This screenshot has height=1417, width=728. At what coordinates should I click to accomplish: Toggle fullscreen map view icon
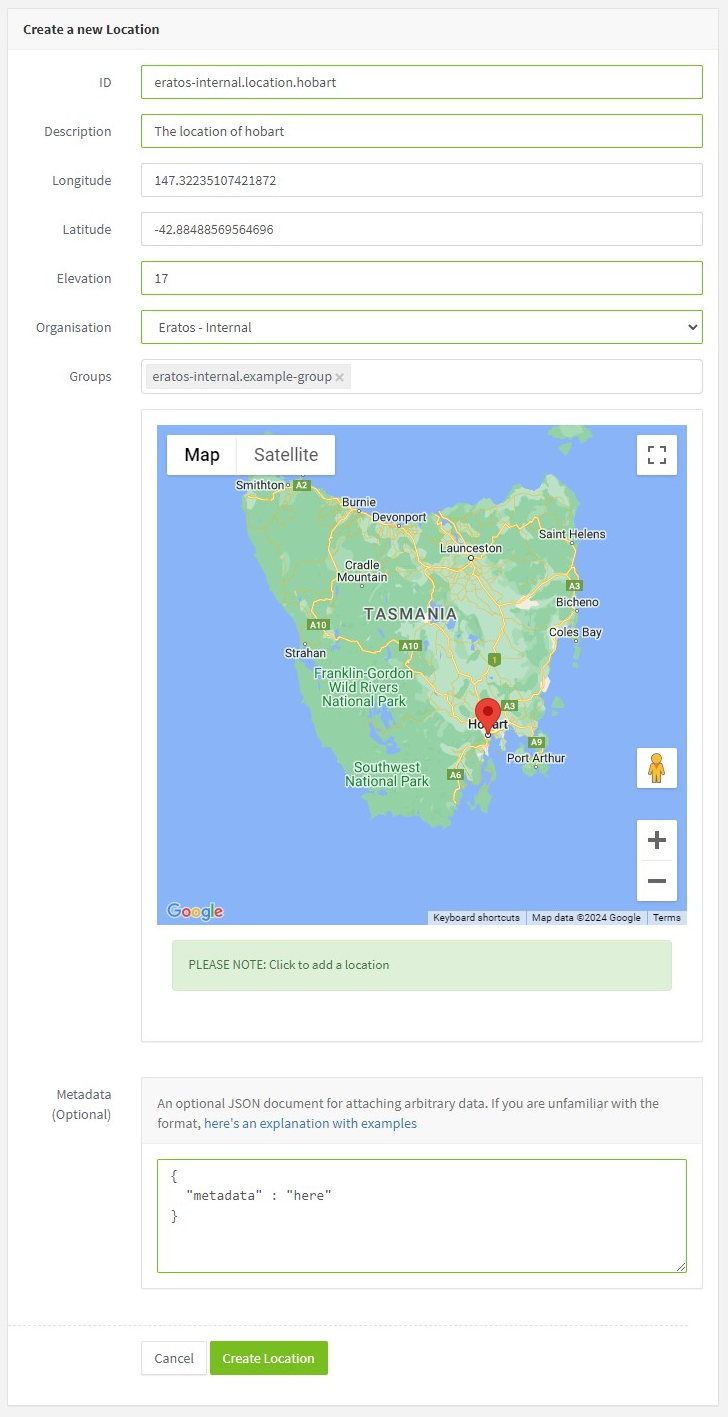point(657,455)
